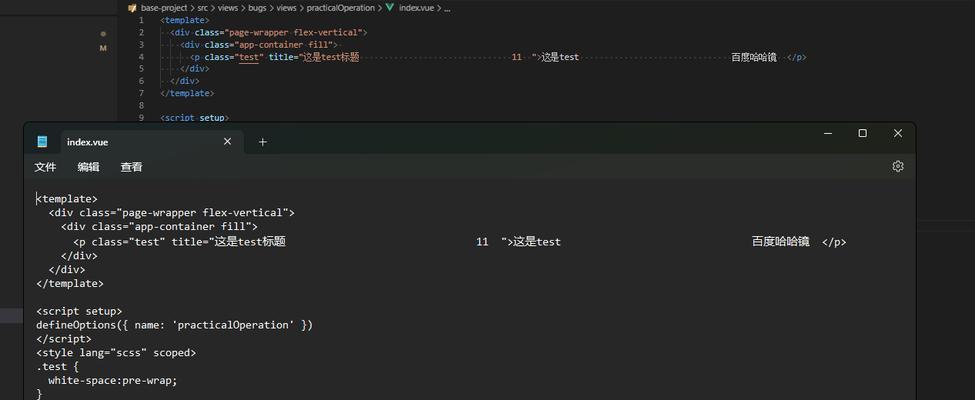975x400 pixels.
Task: Maximize the Notepad window
Action: point(862,133)
